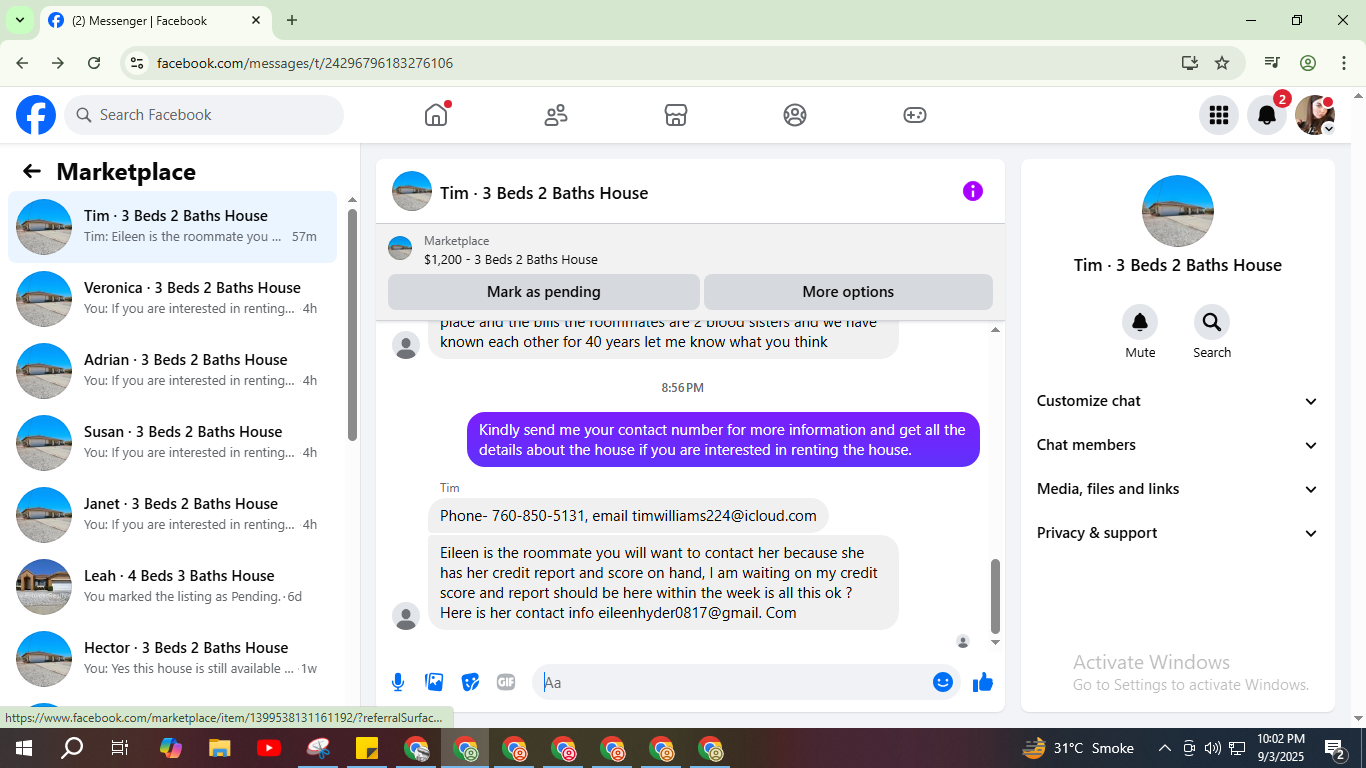Go back using the Marketplace back arrow
Viewport: 1366px width, 768px height.
click(32, 171)
